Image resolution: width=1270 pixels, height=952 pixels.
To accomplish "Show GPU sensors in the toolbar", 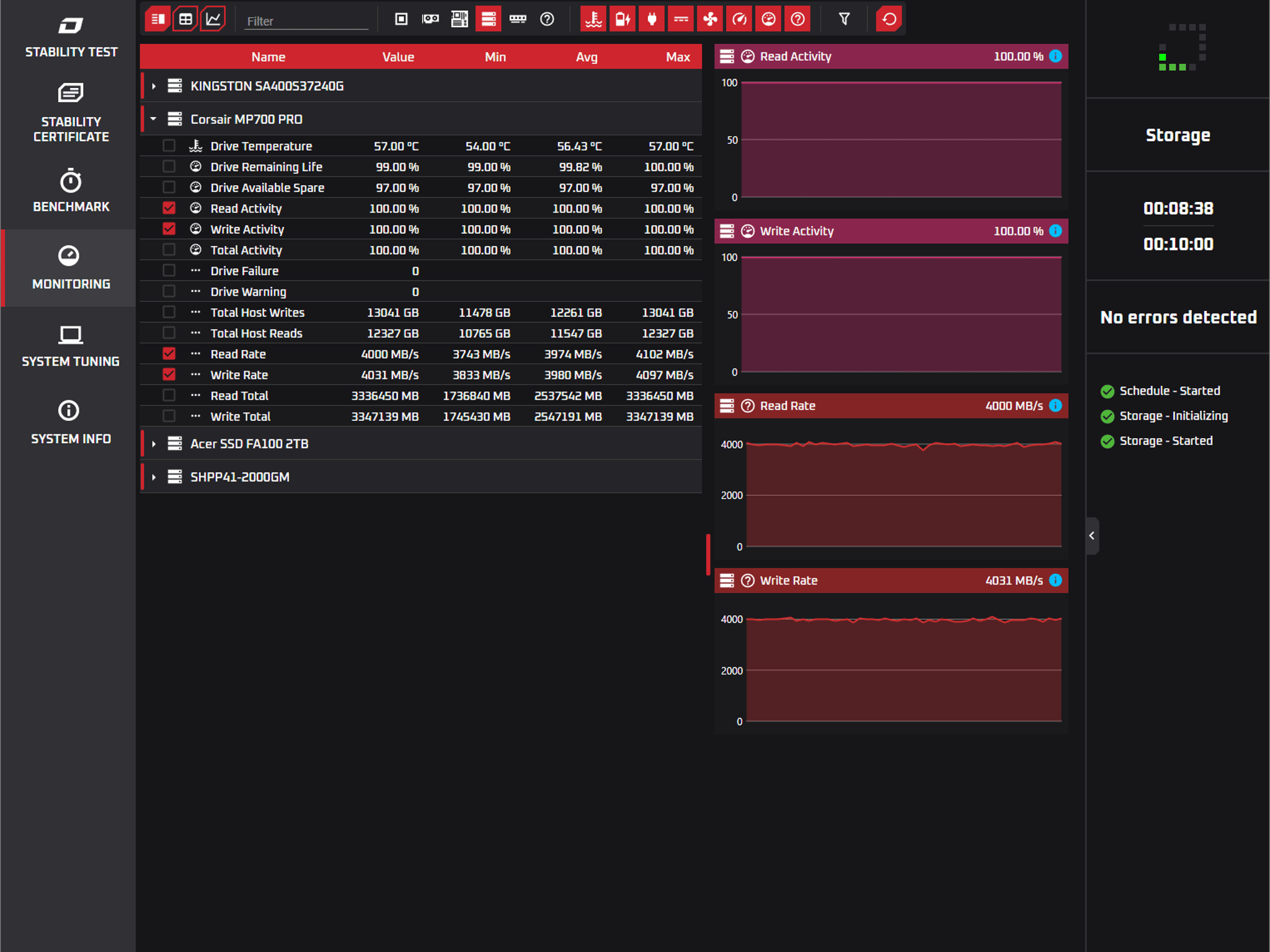I will 430,19.
